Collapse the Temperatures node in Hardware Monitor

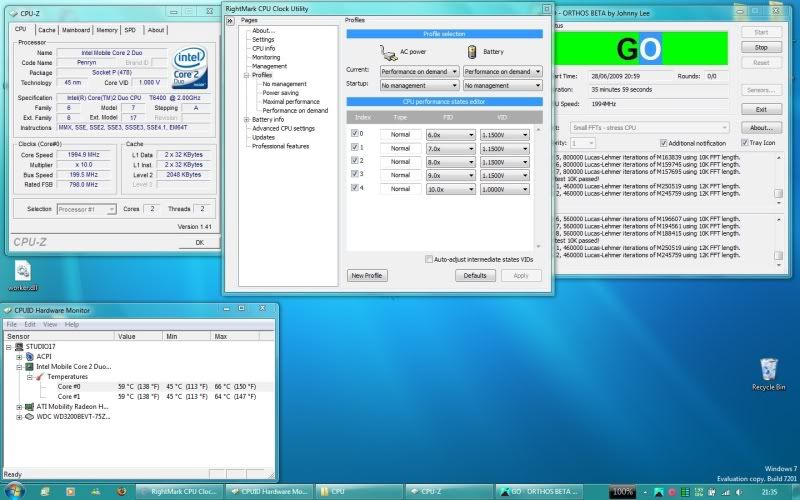coord(30,377)
